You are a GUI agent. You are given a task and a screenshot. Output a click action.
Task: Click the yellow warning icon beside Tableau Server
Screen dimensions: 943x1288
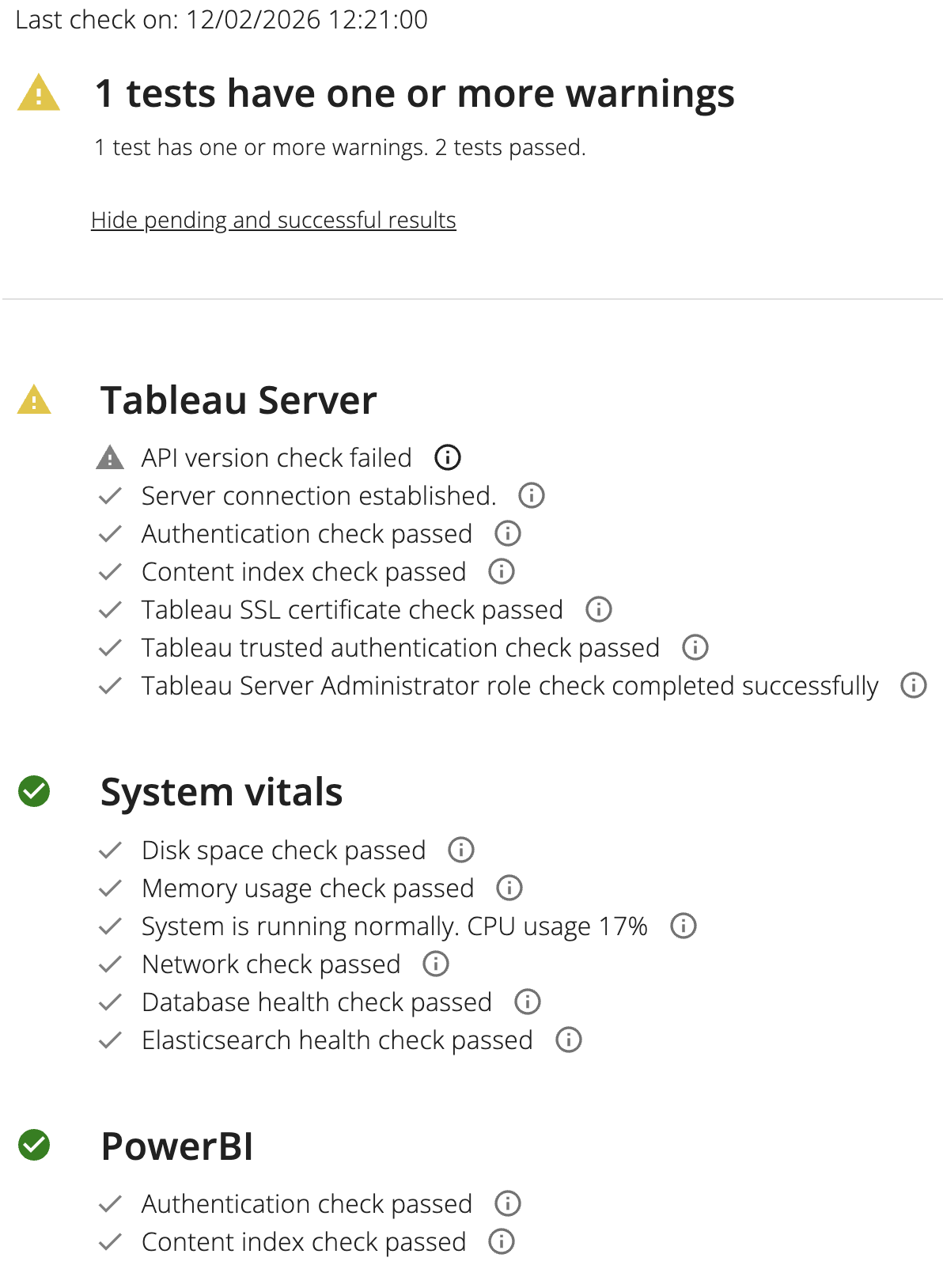(34, 400)
